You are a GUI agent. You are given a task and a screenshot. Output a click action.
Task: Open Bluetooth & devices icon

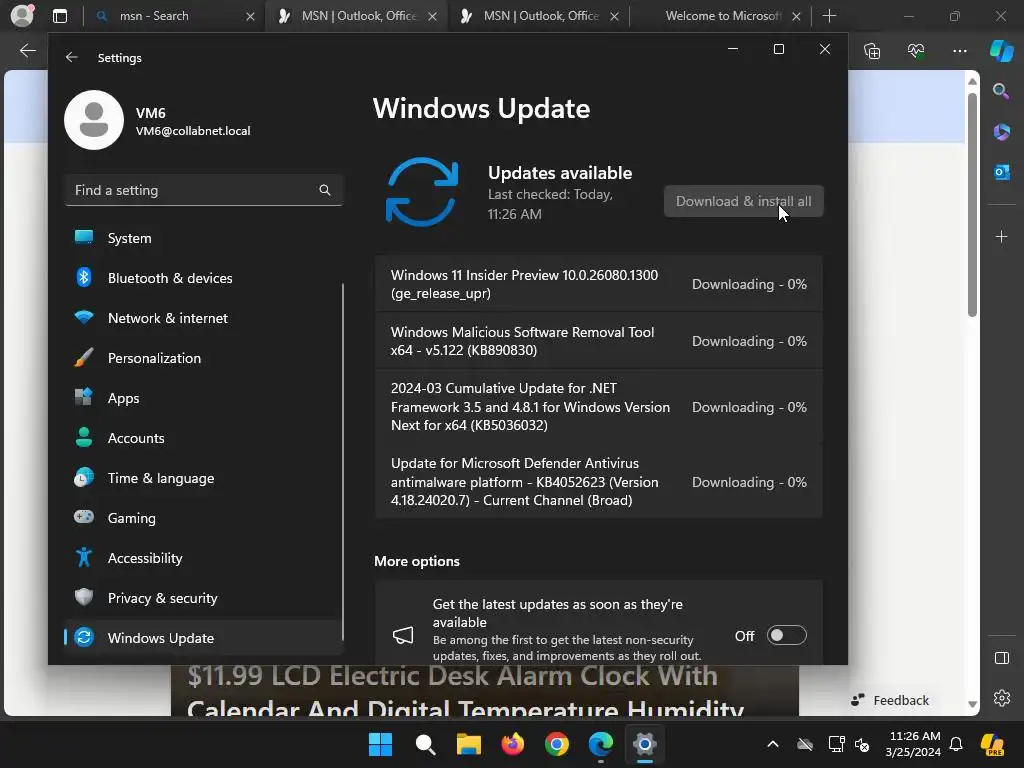(x=84, y=278)
